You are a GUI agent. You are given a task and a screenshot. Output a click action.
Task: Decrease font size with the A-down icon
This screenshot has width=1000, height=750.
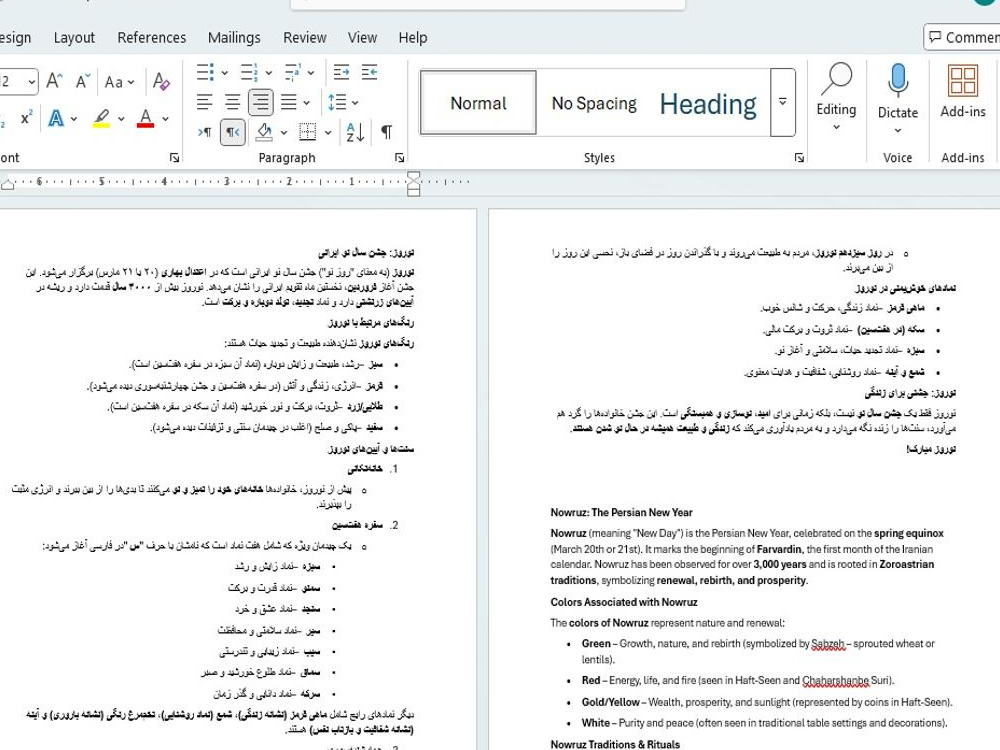point(83,81)
